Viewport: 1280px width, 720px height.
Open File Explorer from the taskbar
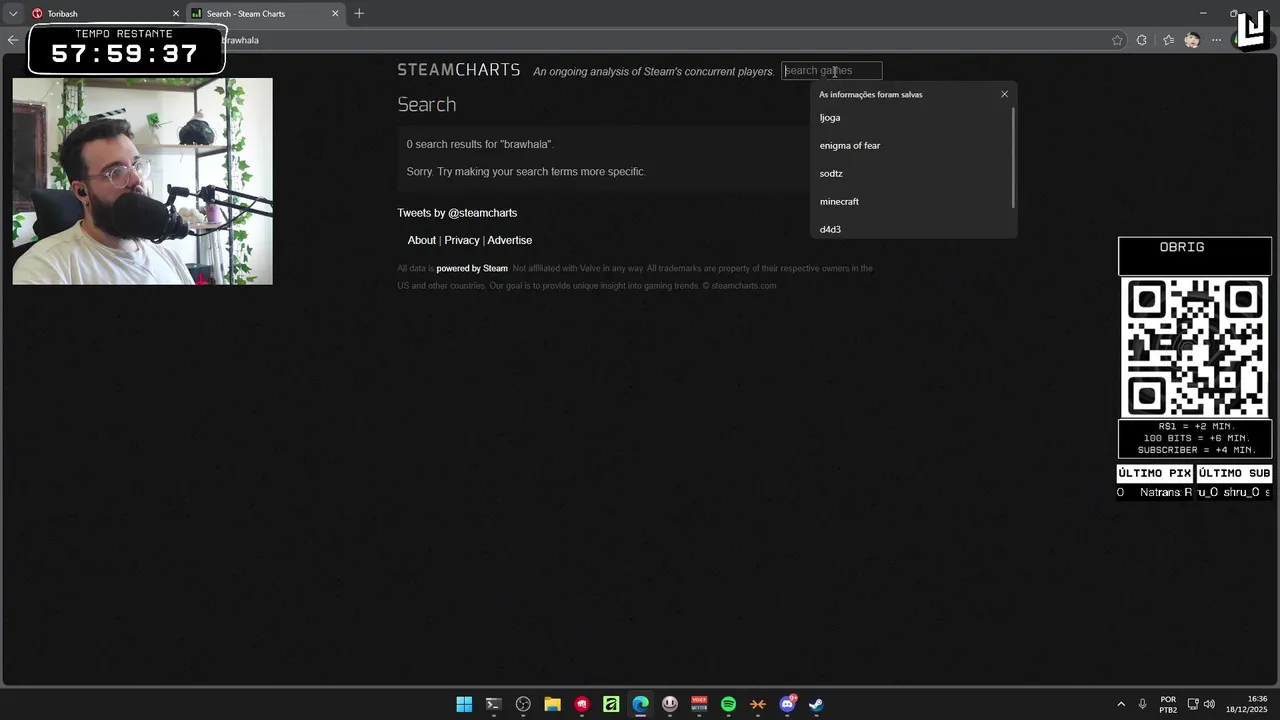[x=552, y=704]
